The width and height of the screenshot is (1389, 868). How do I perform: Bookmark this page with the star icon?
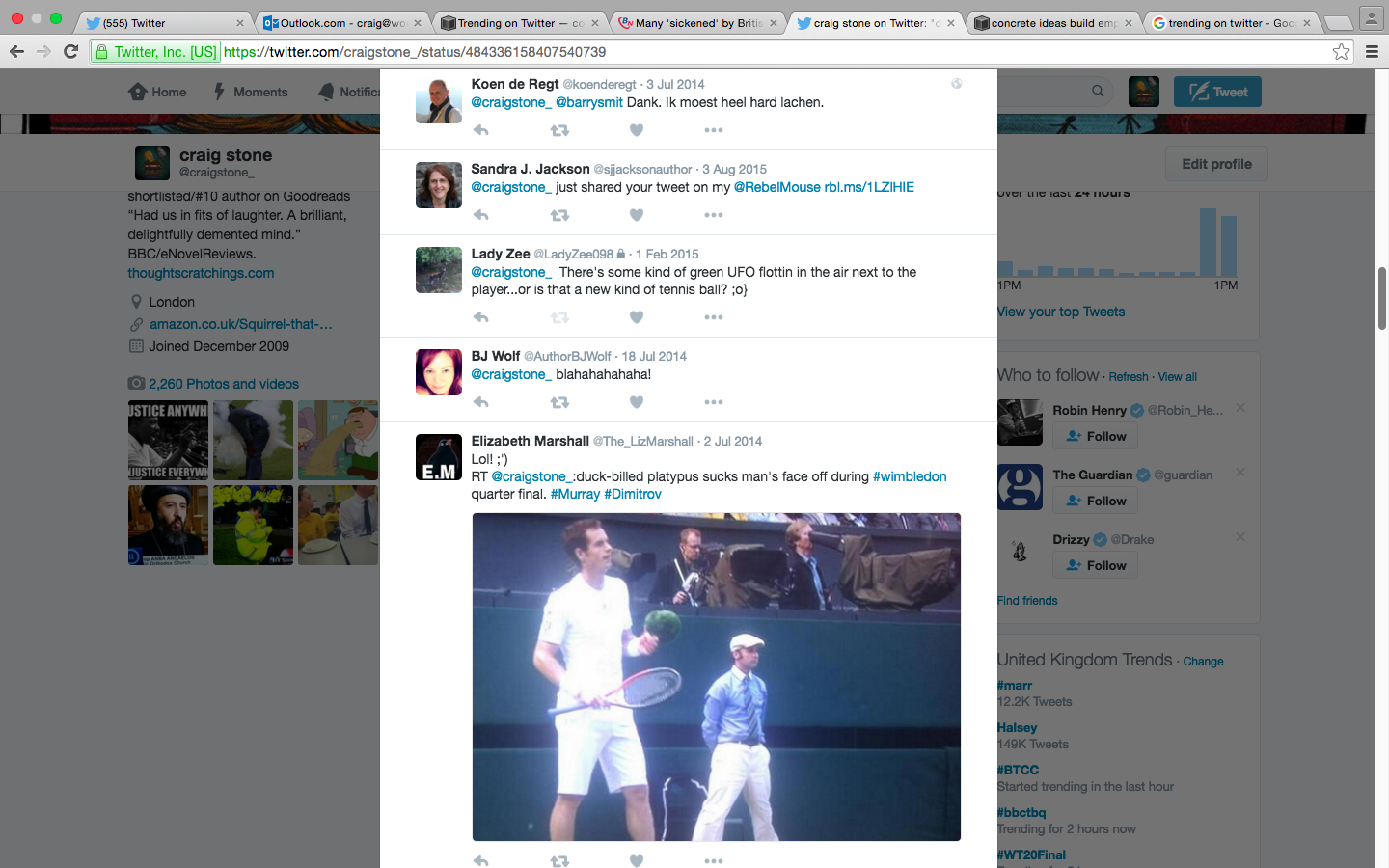1341,51
